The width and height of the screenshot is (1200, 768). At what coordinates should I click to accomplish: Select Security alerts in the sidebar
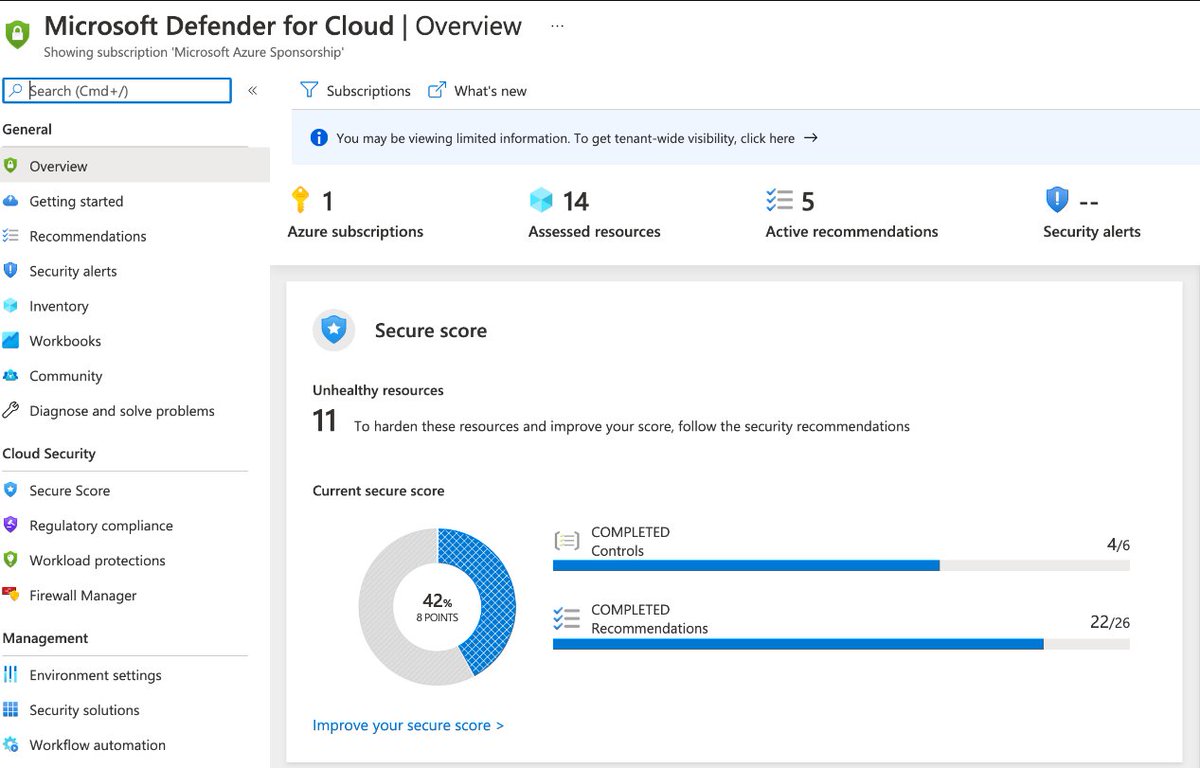[74, 270]
